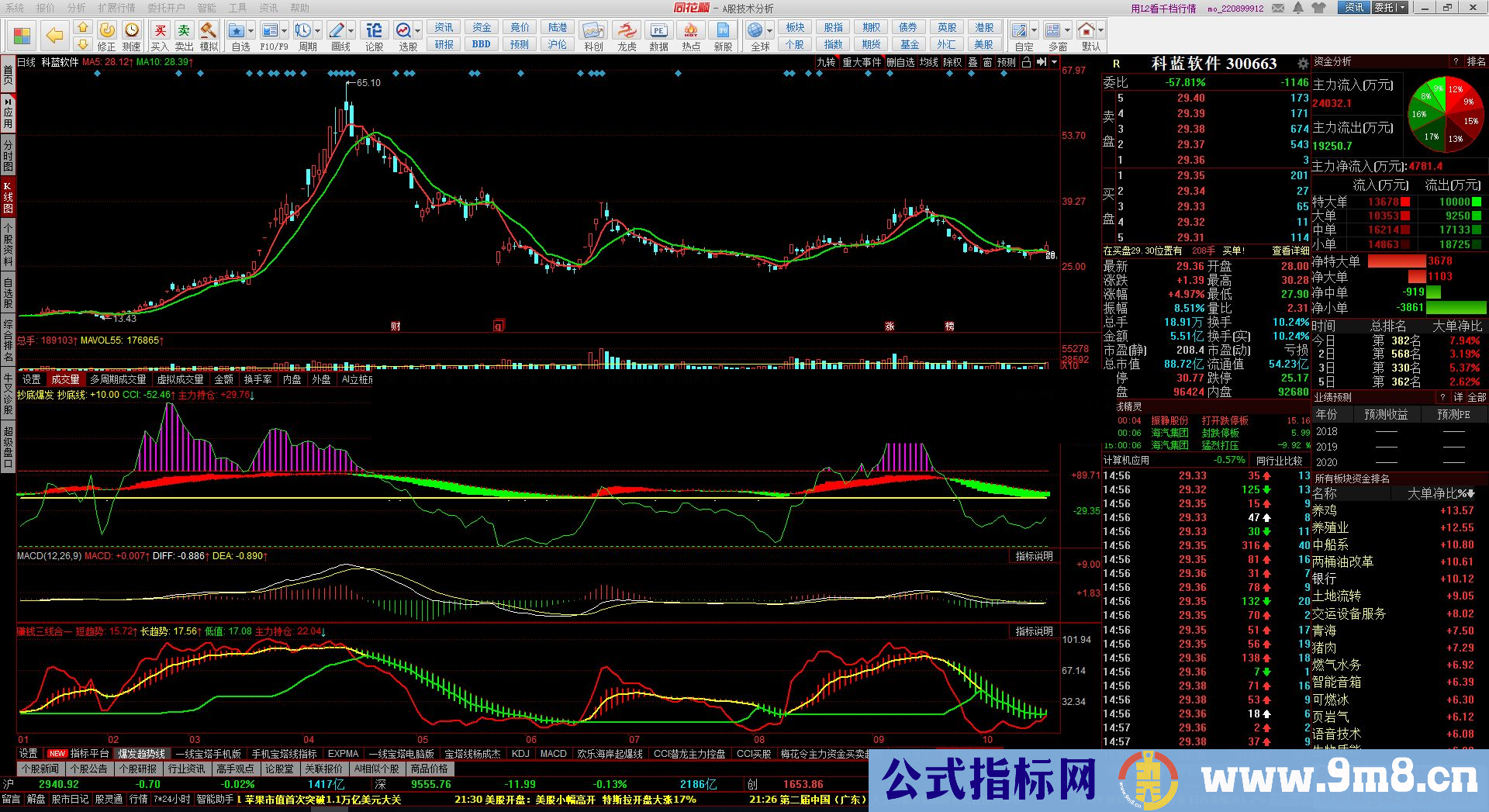Click the 大单净比% sort column header
This screenshot has width=1489, height=812.
[1442, 493]
